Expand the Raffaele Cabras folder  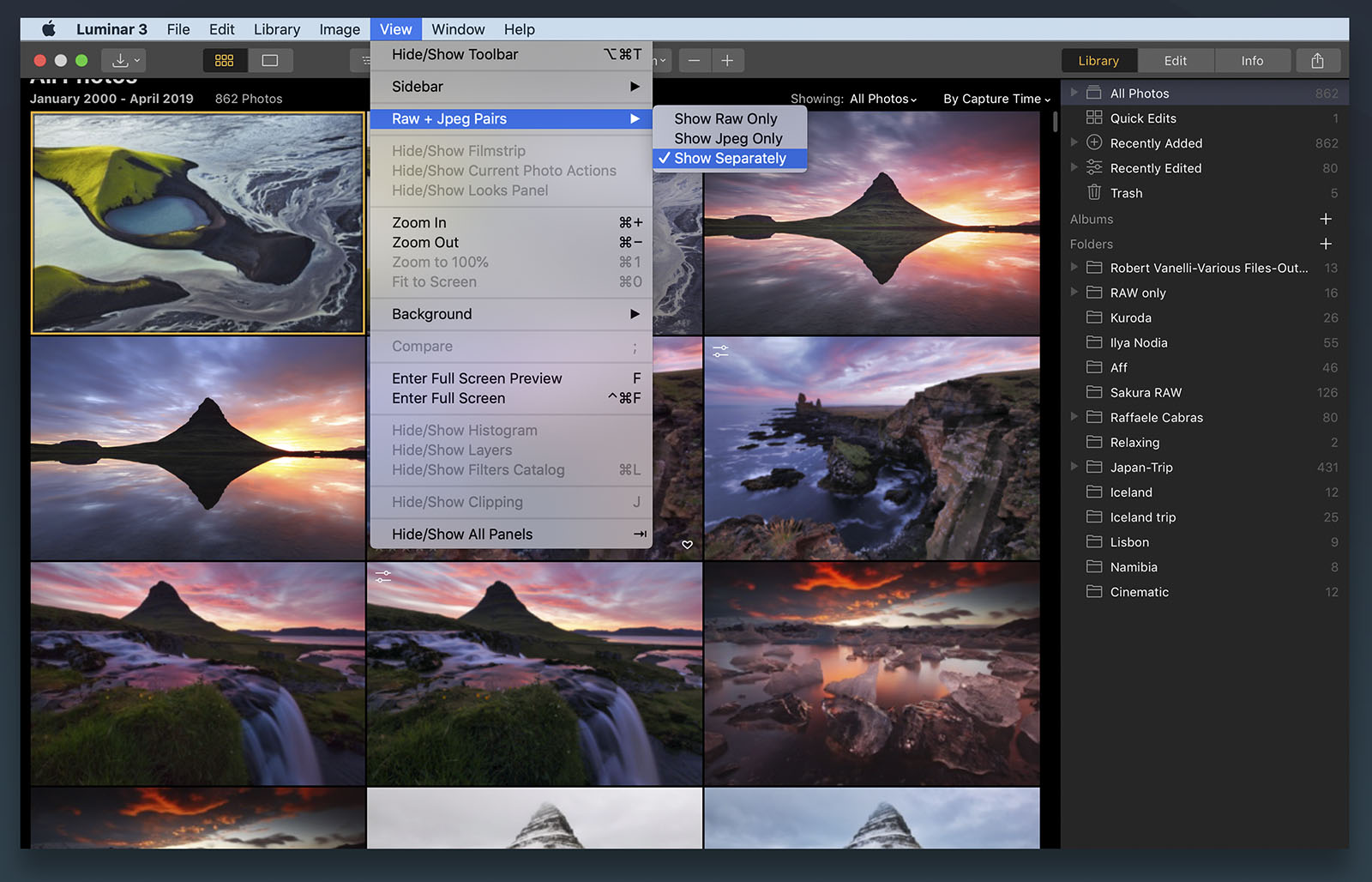(x=1074, y=417)
